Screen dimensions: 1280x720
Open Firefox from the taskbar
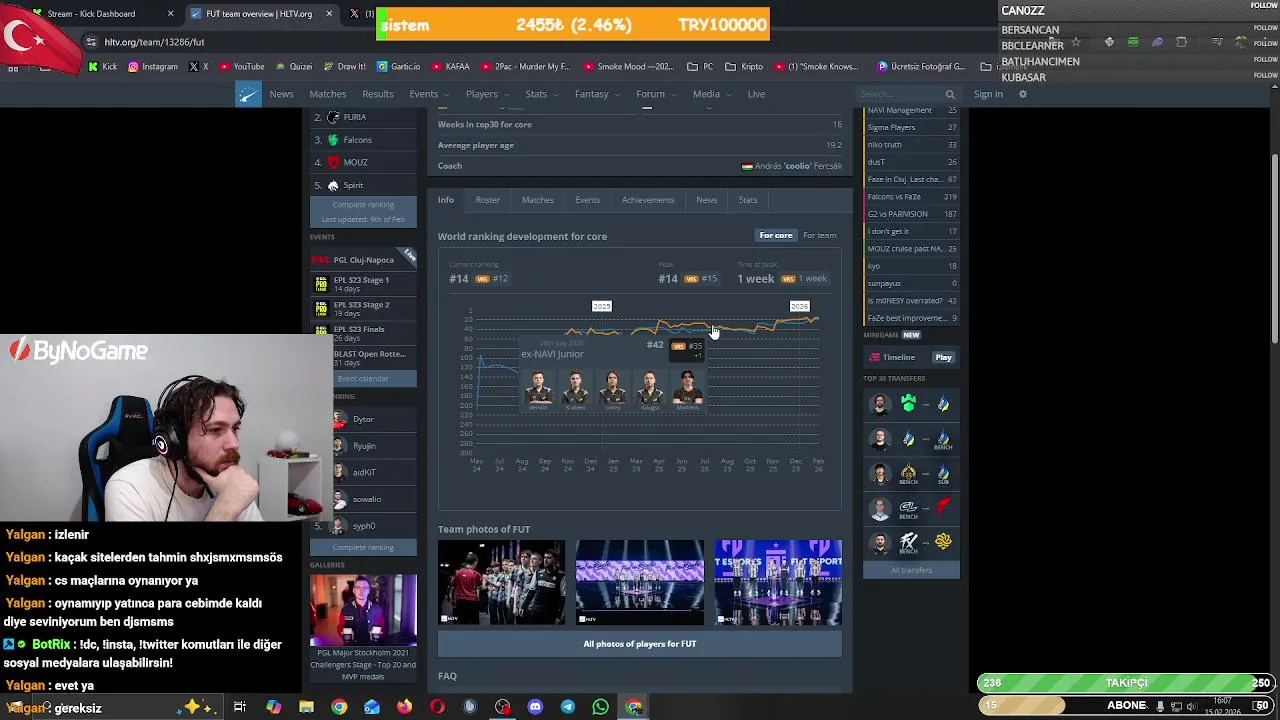pos(404,707)
